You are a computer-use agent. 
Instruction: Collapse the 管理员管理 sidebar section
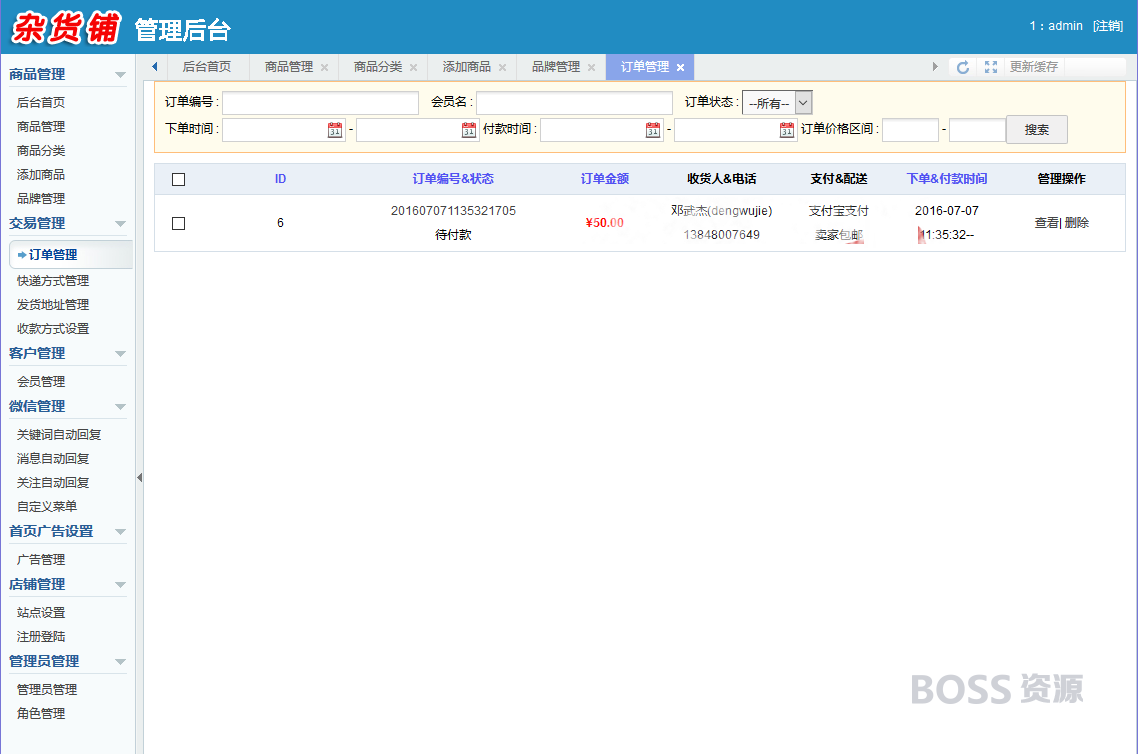point(120,661)
